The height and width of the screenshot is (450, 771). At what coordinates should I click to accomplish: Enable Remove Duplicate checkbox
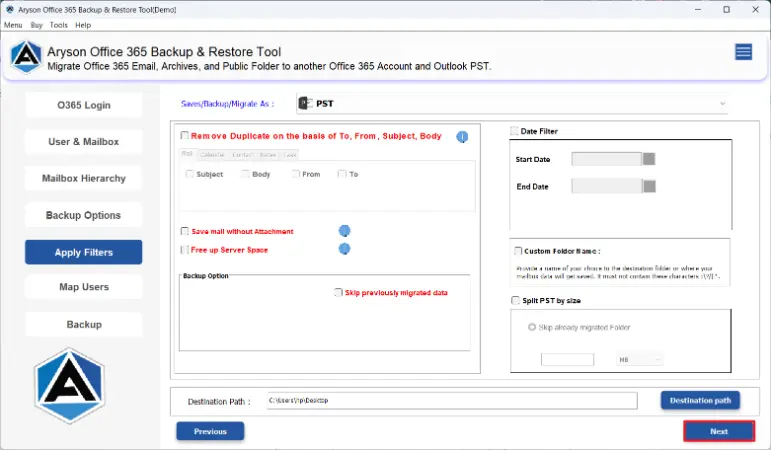pyautogui.click(x=184, y=135)
